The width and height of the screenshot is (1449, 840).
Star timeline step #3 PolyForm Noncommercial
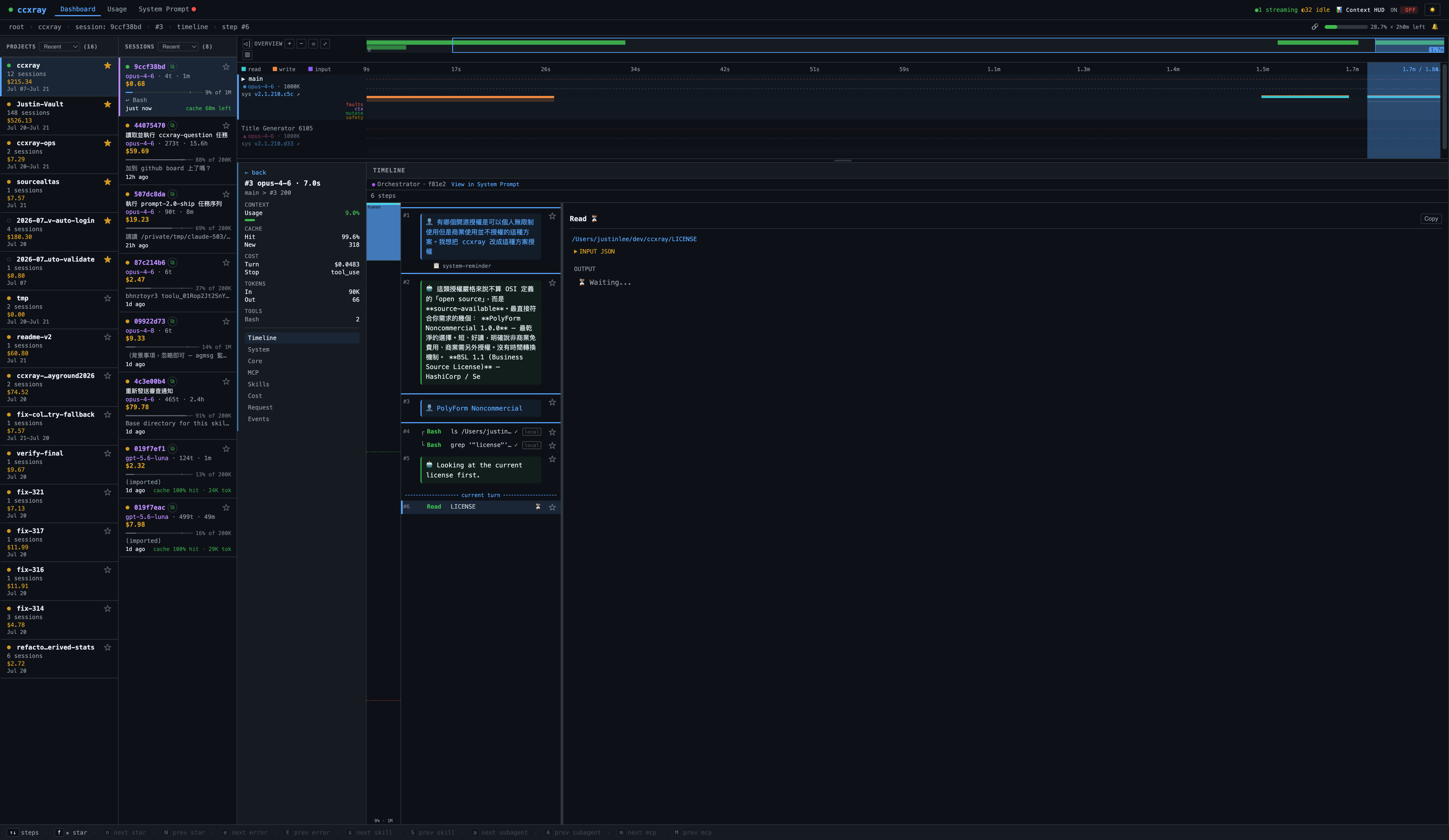click(x=552, y=402)
